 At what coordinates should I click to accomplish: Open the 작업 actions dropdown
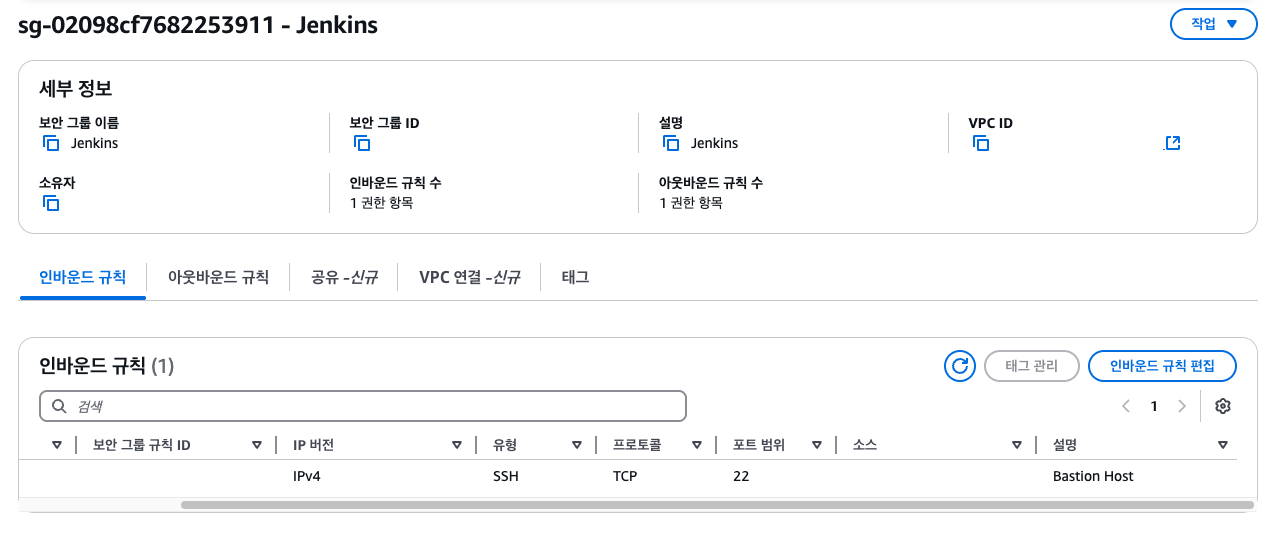click(x=1213, y=24)
